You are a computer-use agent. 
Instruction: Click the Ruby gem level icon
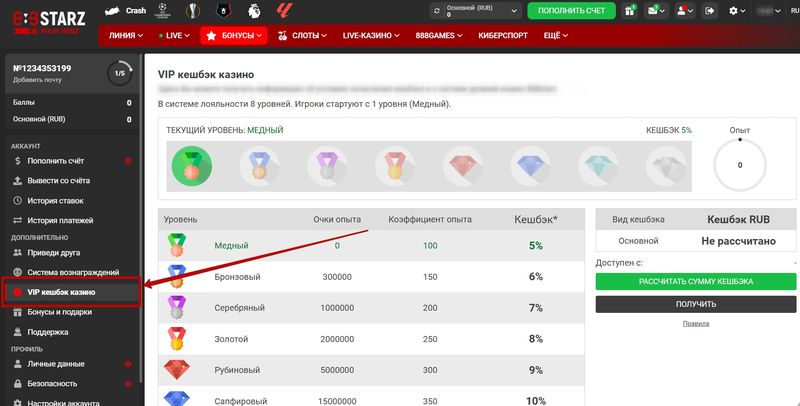pyautogui.click(x=459, y=164)
